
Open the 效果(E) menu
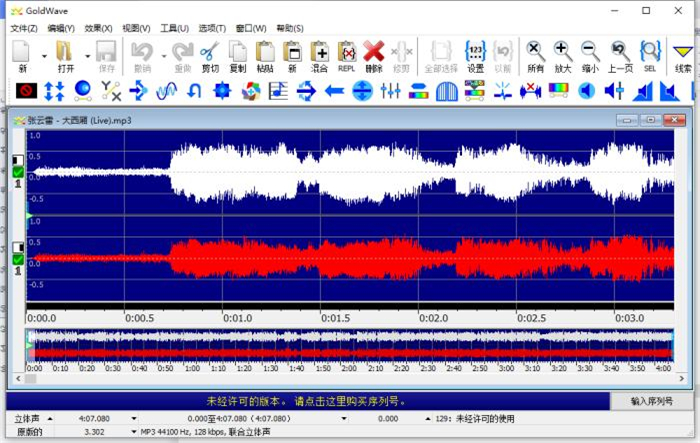[x=98, y=28]
